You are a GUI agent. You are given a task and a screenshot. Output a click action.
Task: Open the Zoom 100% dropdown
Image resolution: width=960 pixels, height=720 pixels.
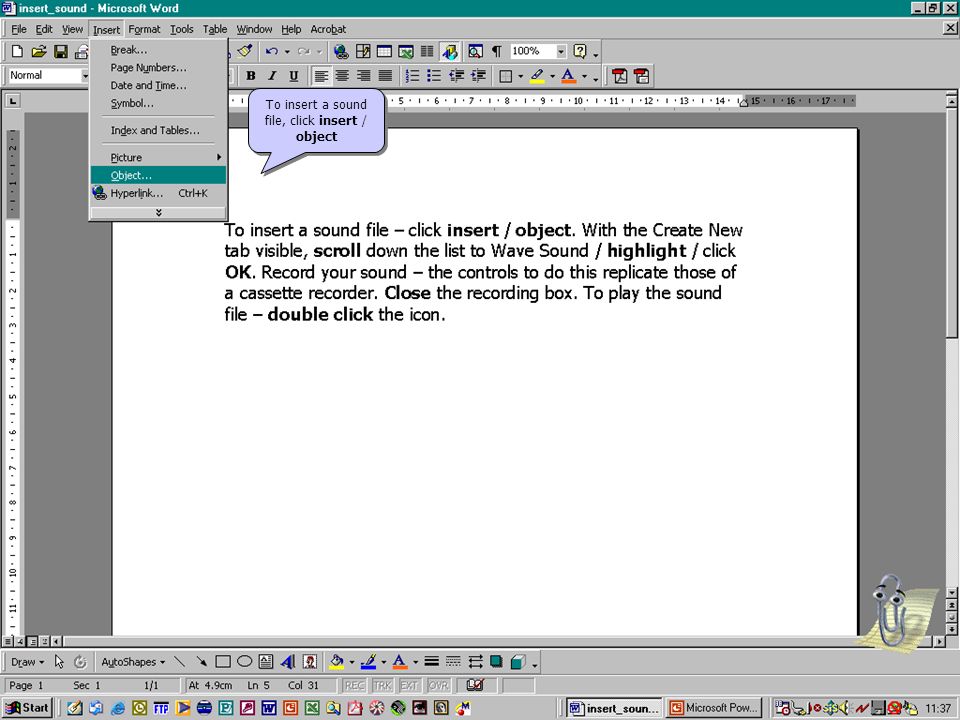tap(561, 51)
